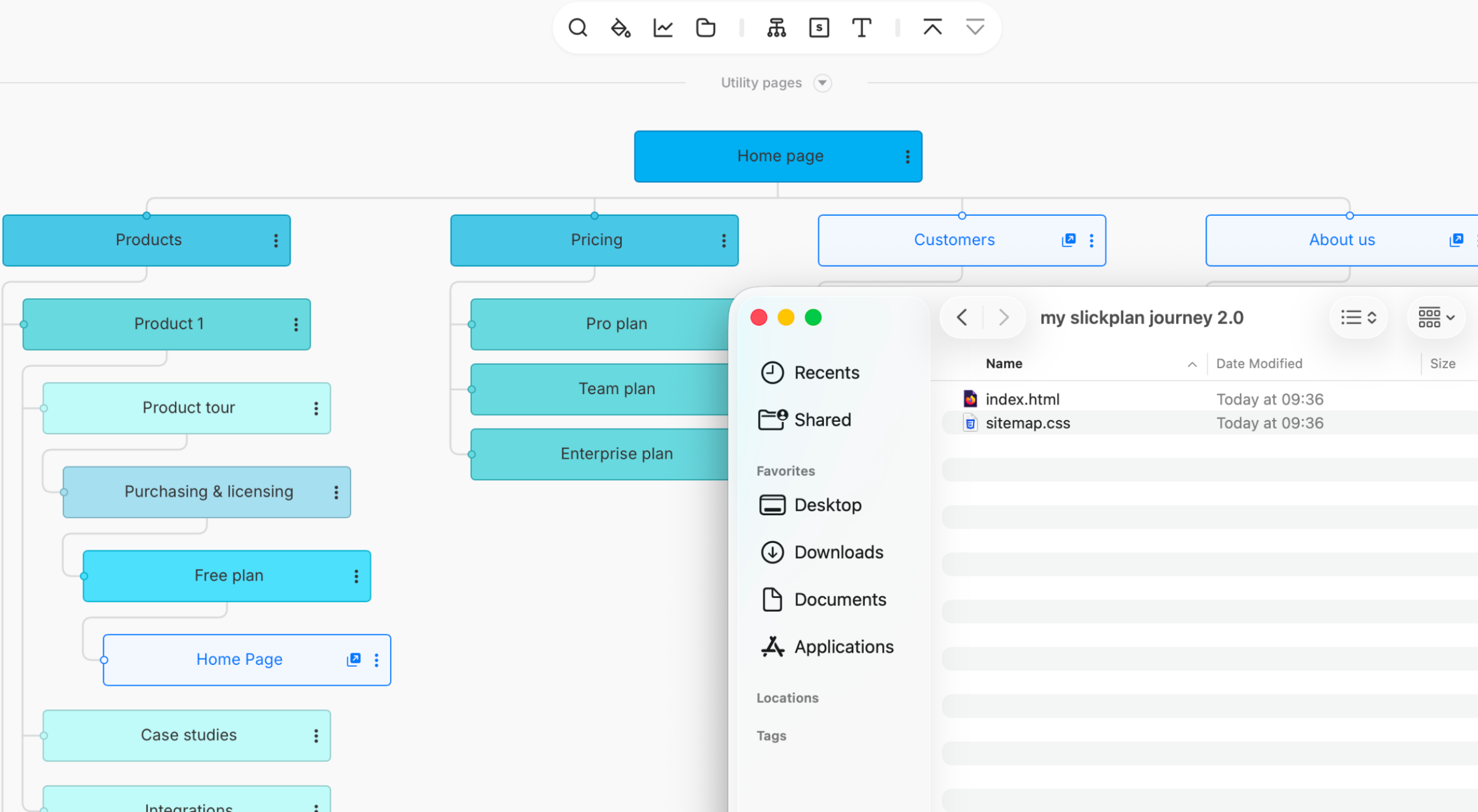Select the Case studies node

pyautogui.click(x=186, y=736)
